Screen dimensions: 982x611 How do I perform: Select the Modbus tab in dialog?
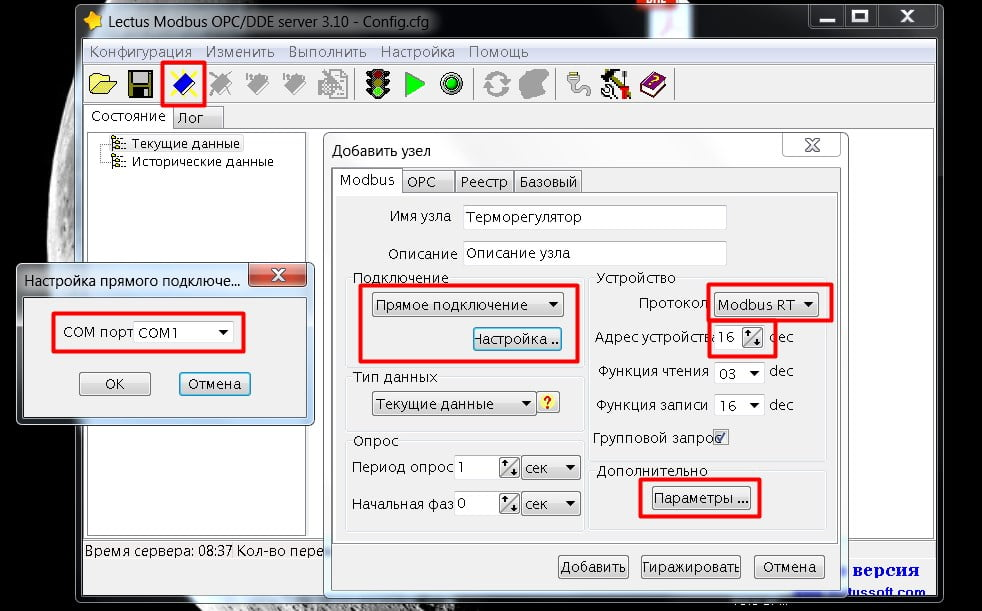point(367,180)
